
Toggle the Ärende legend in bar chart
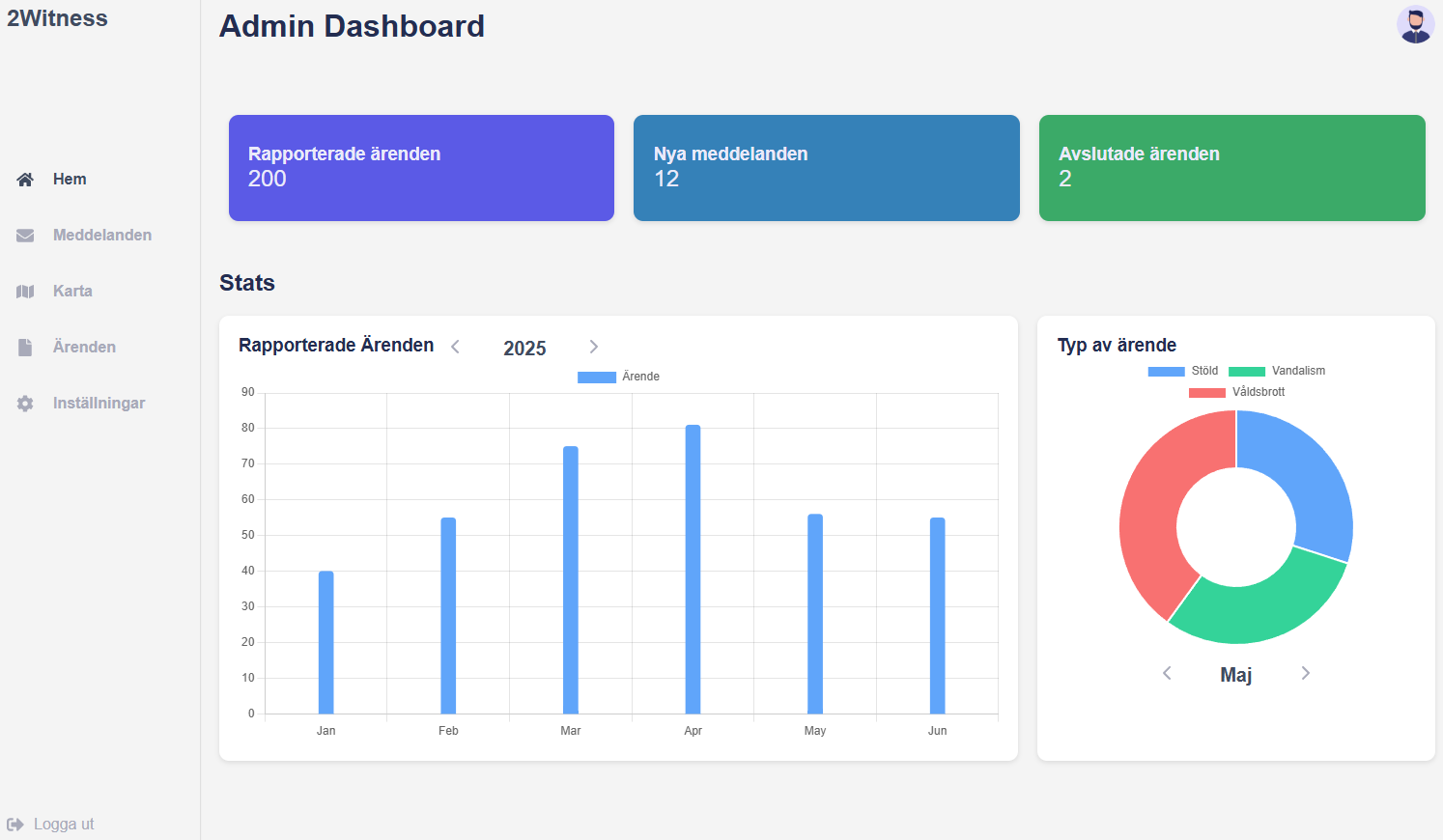(x=618, y=377)
